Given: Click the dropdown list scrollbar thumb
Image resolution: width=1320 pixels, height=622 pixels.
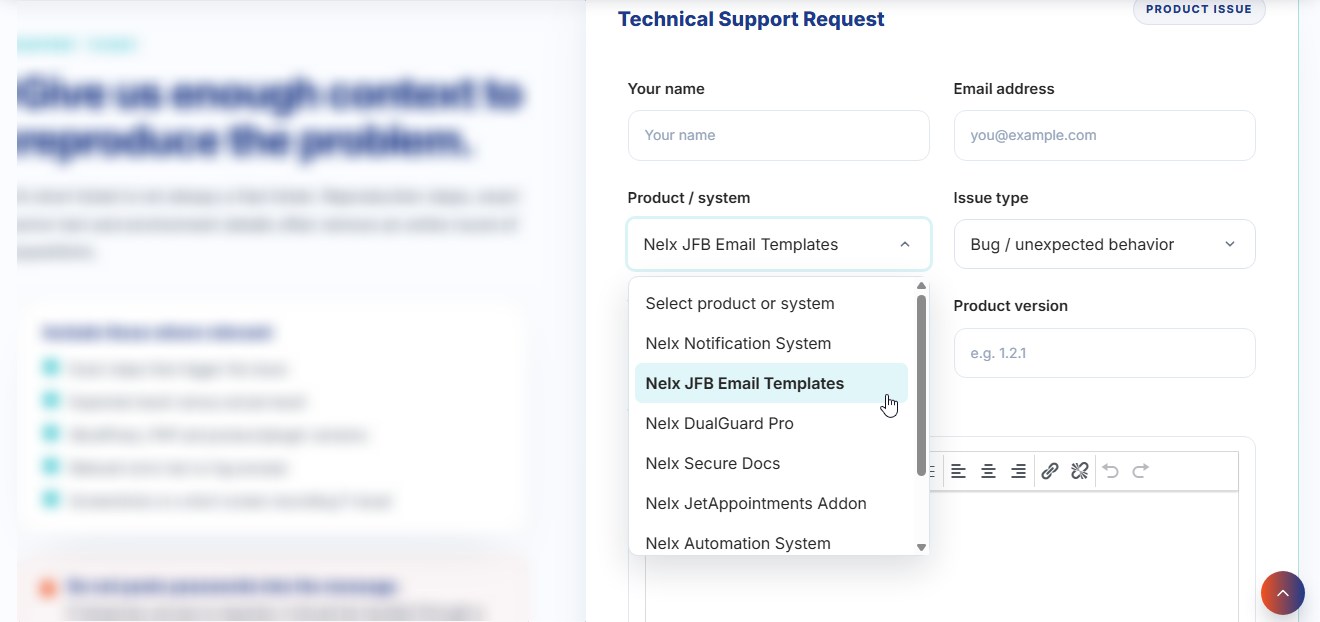Looking at the screenshot, I should [x=921, y=385].
